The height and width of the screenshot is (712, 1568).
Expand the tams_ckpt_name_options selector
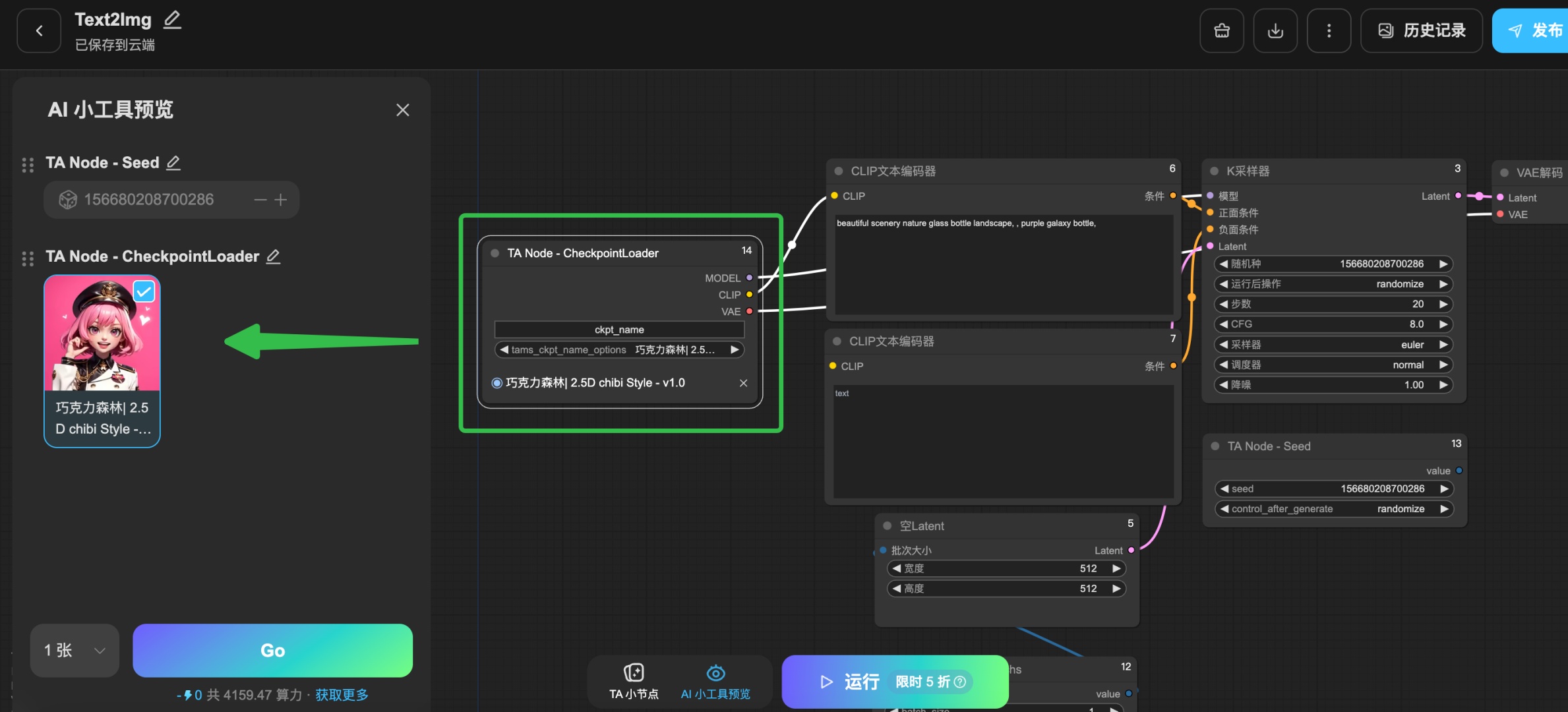point(618,349)
